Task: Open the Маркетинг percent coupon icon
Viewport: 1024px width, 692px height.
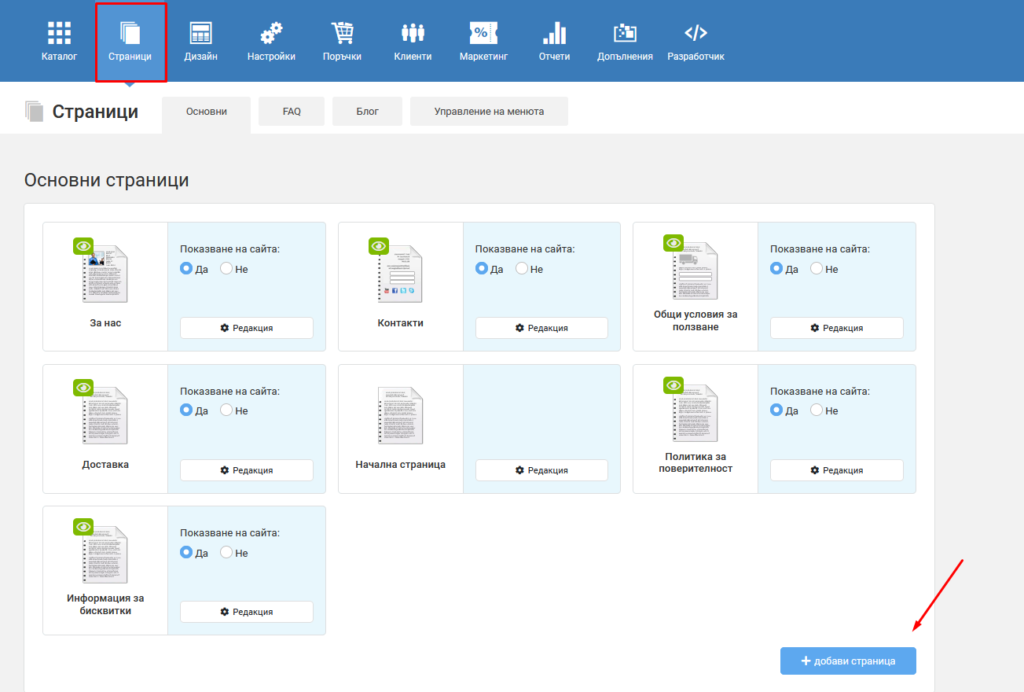Action: pos(483,33)
